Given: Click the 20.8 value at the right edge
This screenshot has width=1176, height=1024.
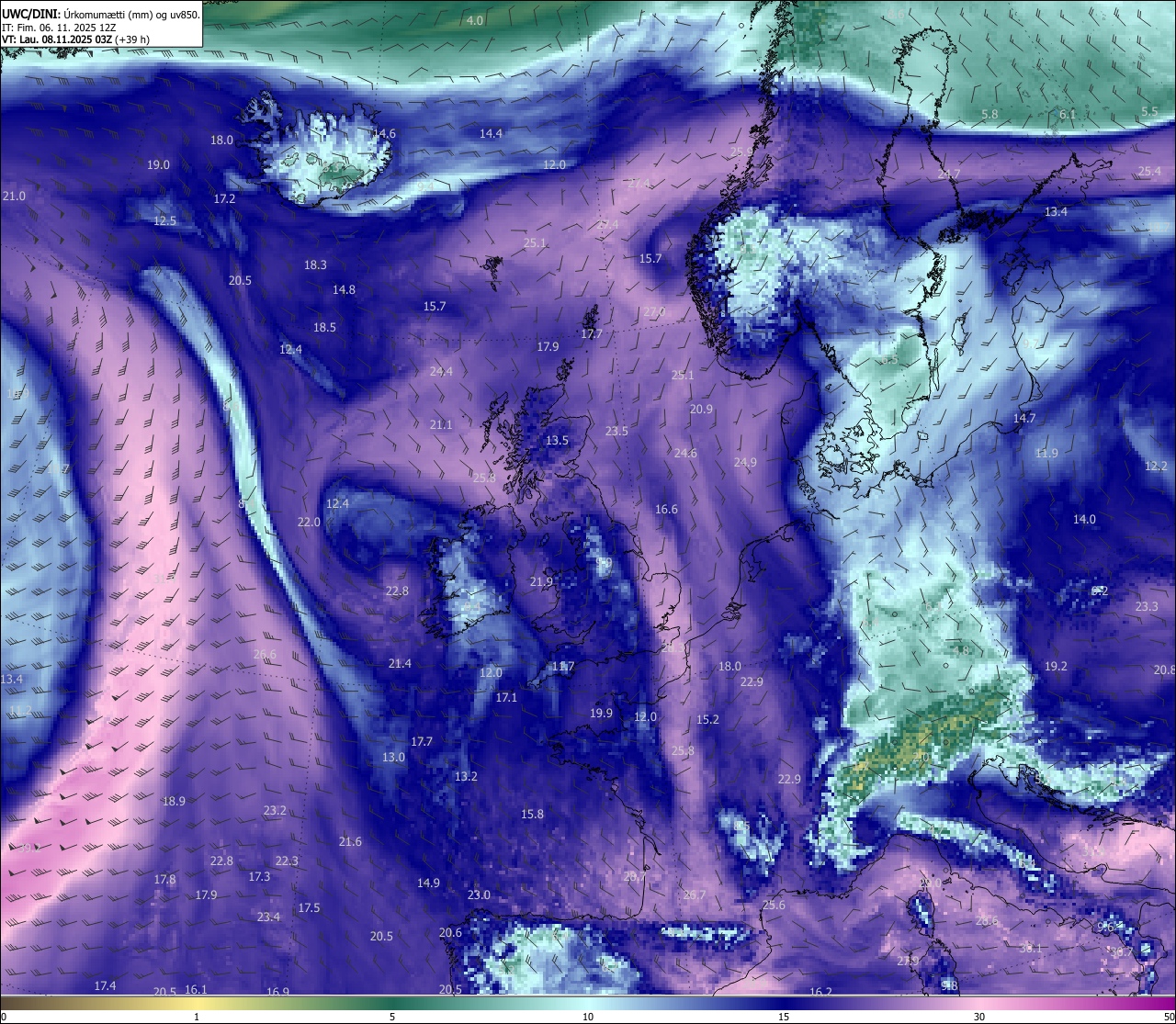Looking at the screenshot, I should pos(1164,670).
